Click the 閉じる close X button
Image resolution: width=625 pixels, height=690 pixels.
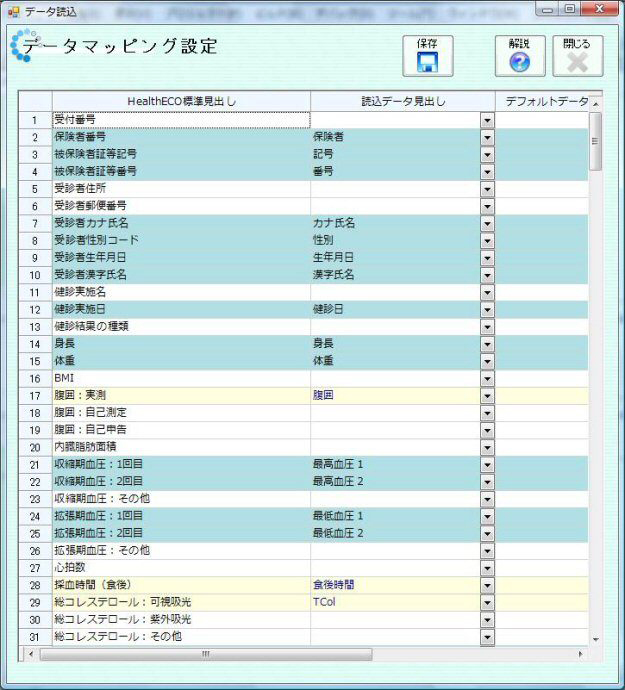click(x=577, y=56)
